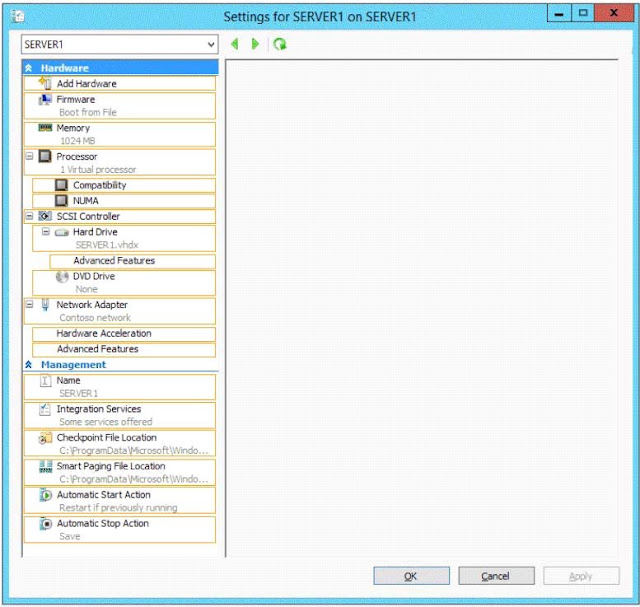This screenshot has height=607, width=640.
Task: Click the Apply button
Action: (x=581, y=576)
